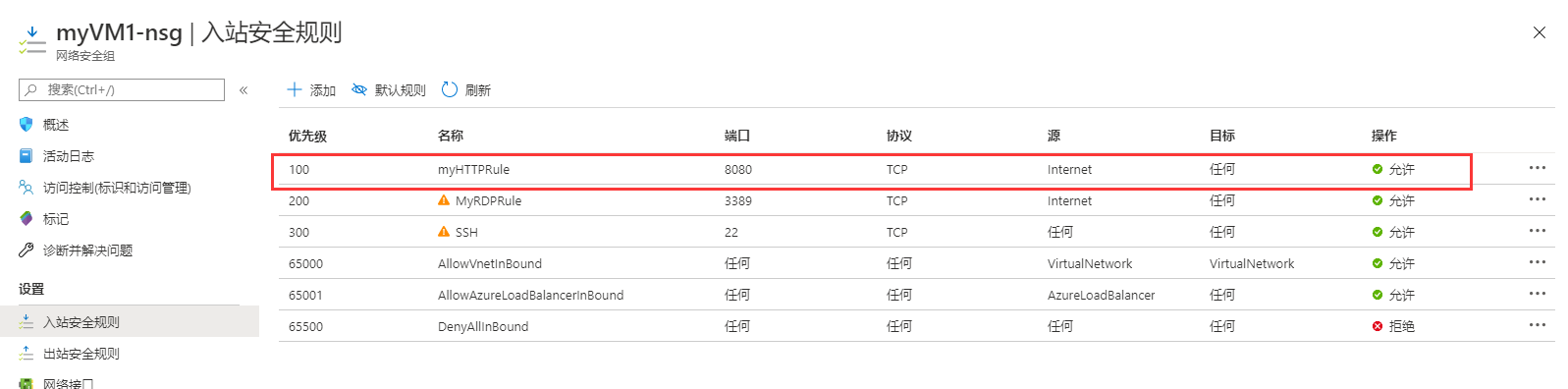
Task: Open ellipsis menu for myHTTPRule row
Action: click(x=1538, y=168)
